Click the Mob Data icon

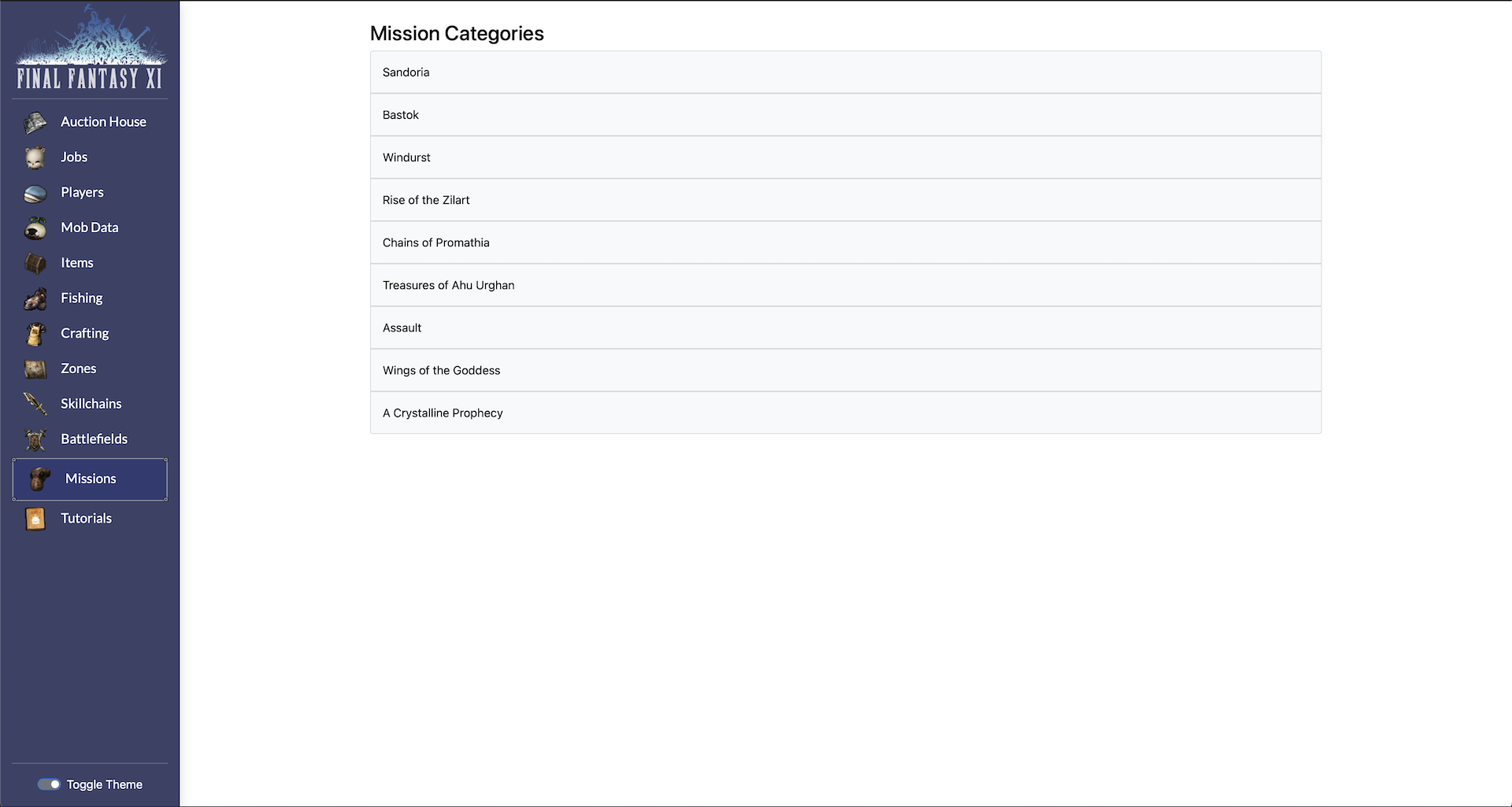coord(35,228)
